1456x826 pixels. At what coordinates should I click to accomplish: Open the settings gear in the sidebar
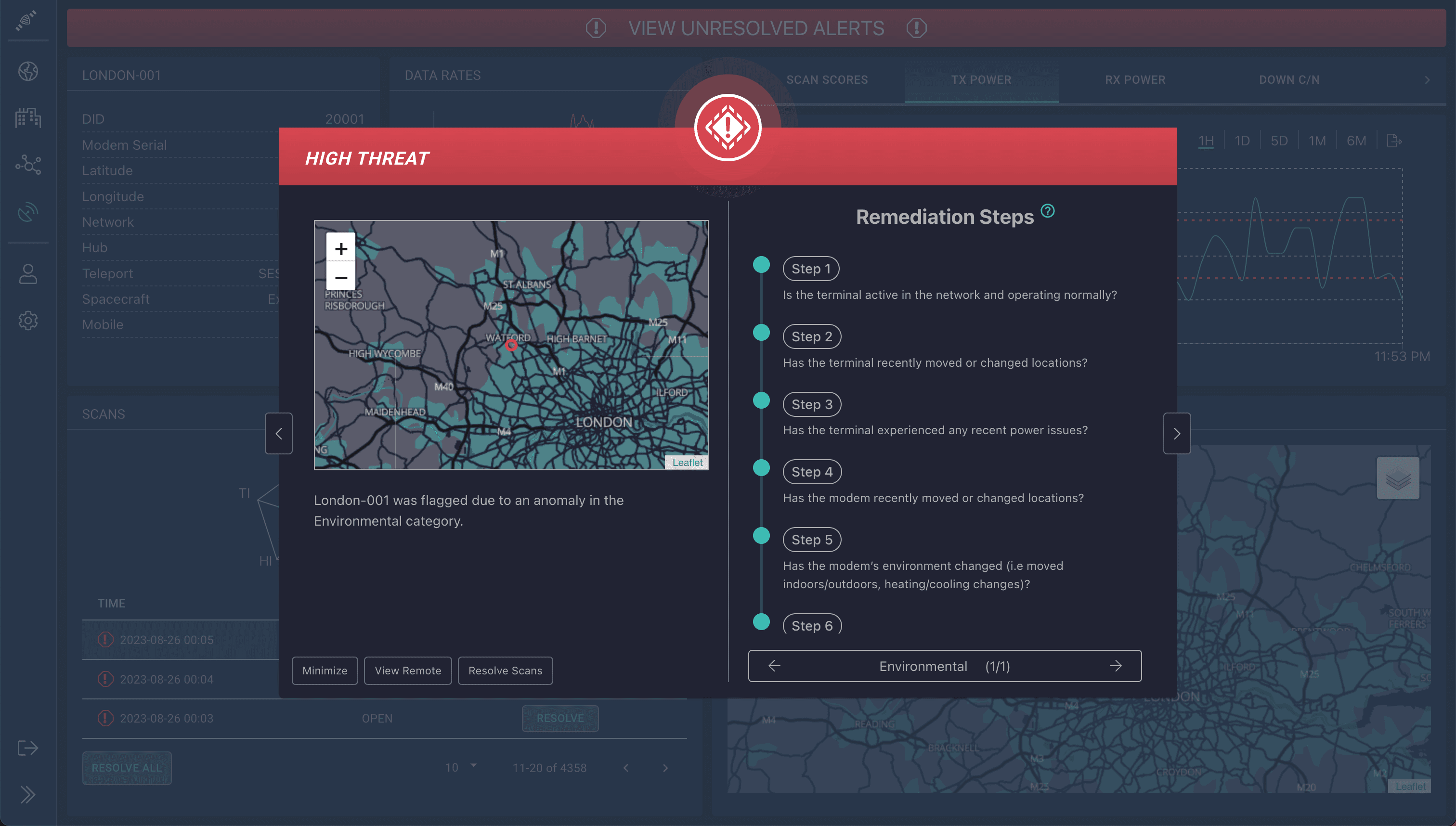(x=28, y=321)
